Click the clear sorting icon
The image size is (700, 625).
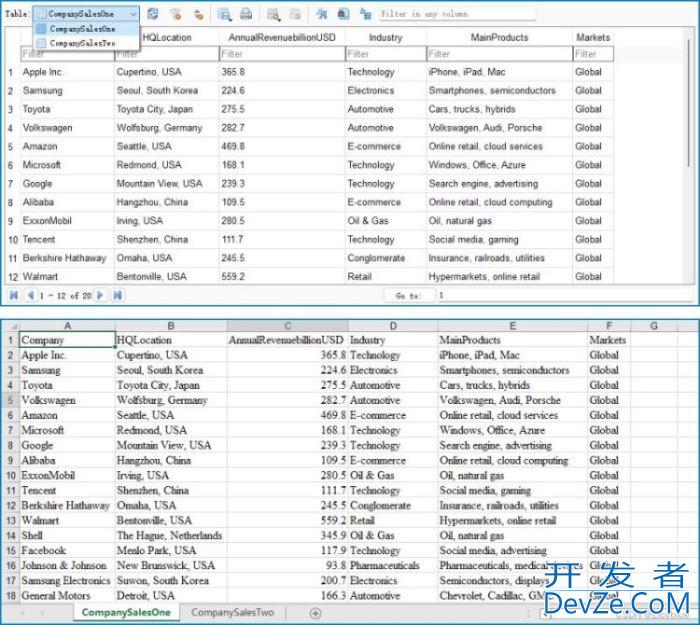pos(199,14)
